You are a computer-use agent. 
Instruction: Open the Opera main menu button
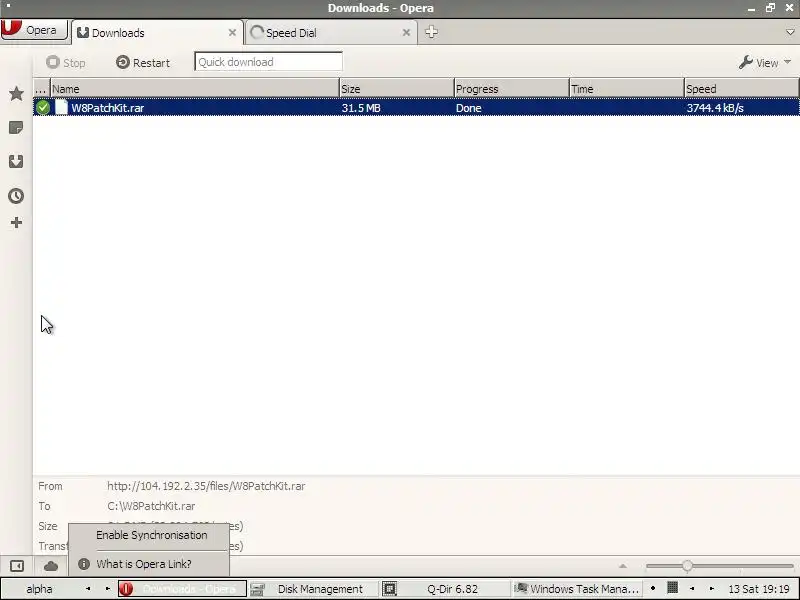(x=34, y=30)
